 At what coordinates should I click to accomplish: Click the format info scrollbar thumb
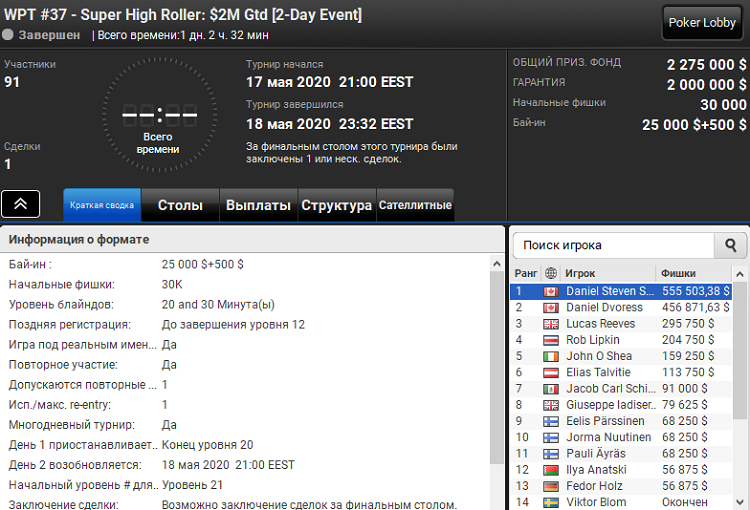(x=496, y=367)
